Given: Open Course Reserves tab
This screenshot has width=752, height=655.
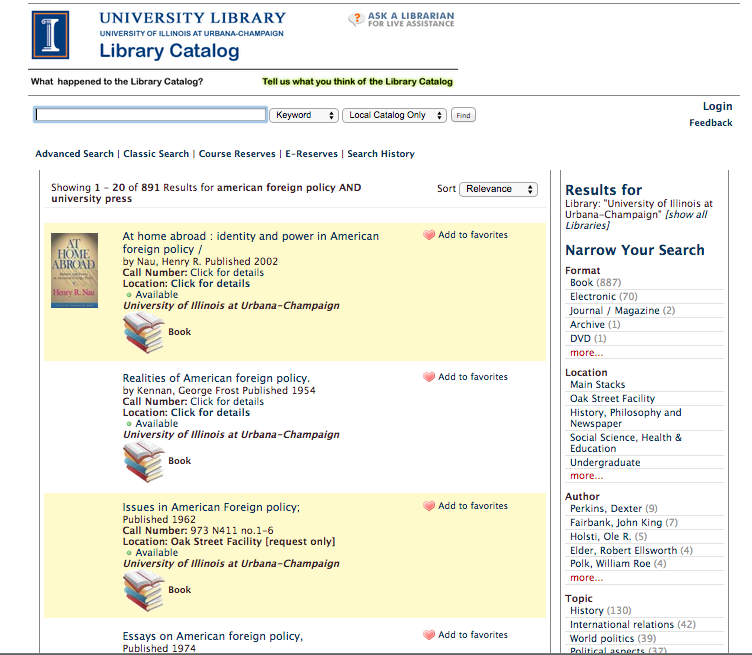Looking at the screenshot, I should [238, 154].
